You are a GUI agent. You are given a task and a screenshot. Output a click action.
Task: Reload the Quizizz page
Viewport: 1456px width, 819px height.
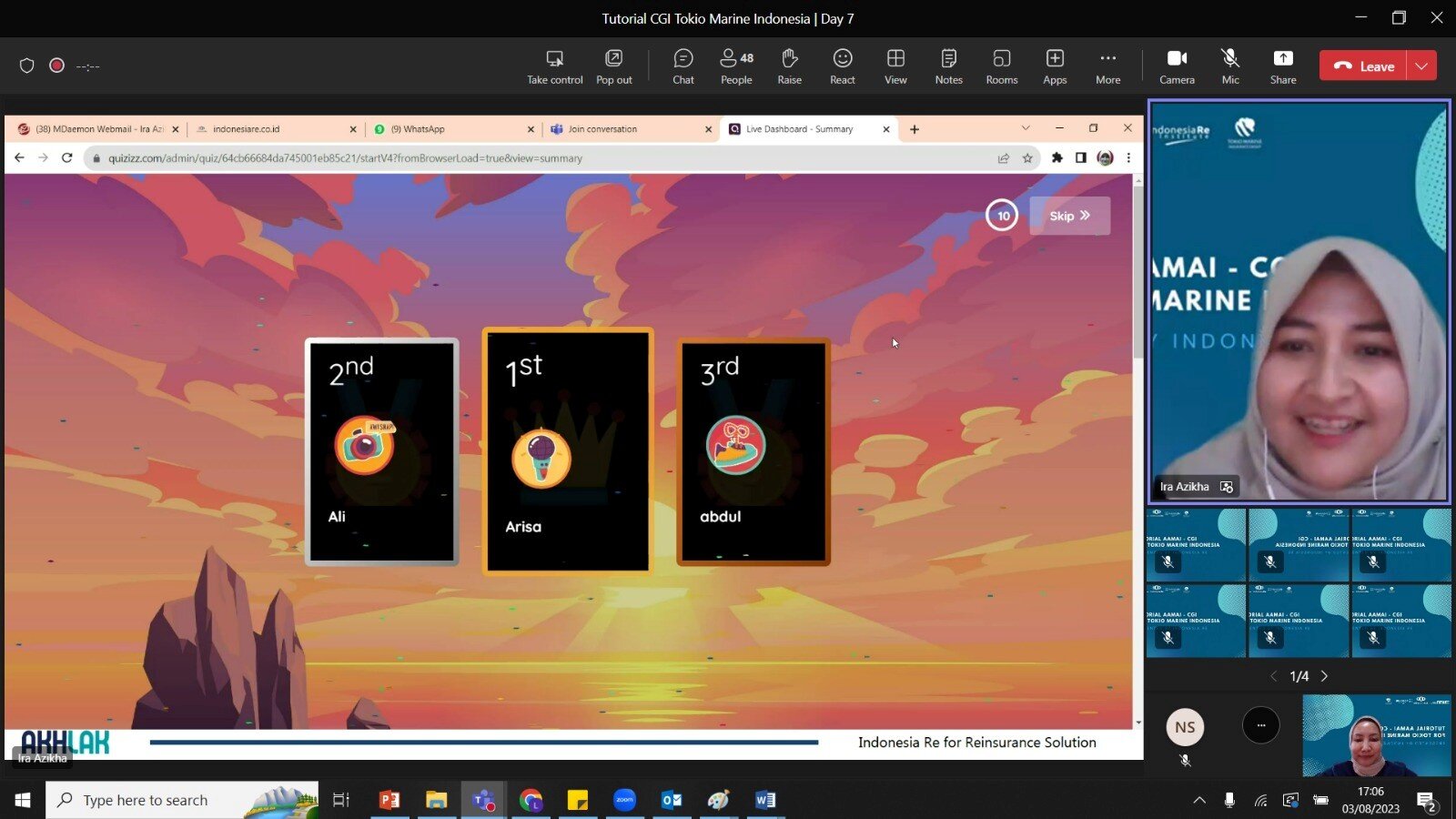(x=66, y=158)
